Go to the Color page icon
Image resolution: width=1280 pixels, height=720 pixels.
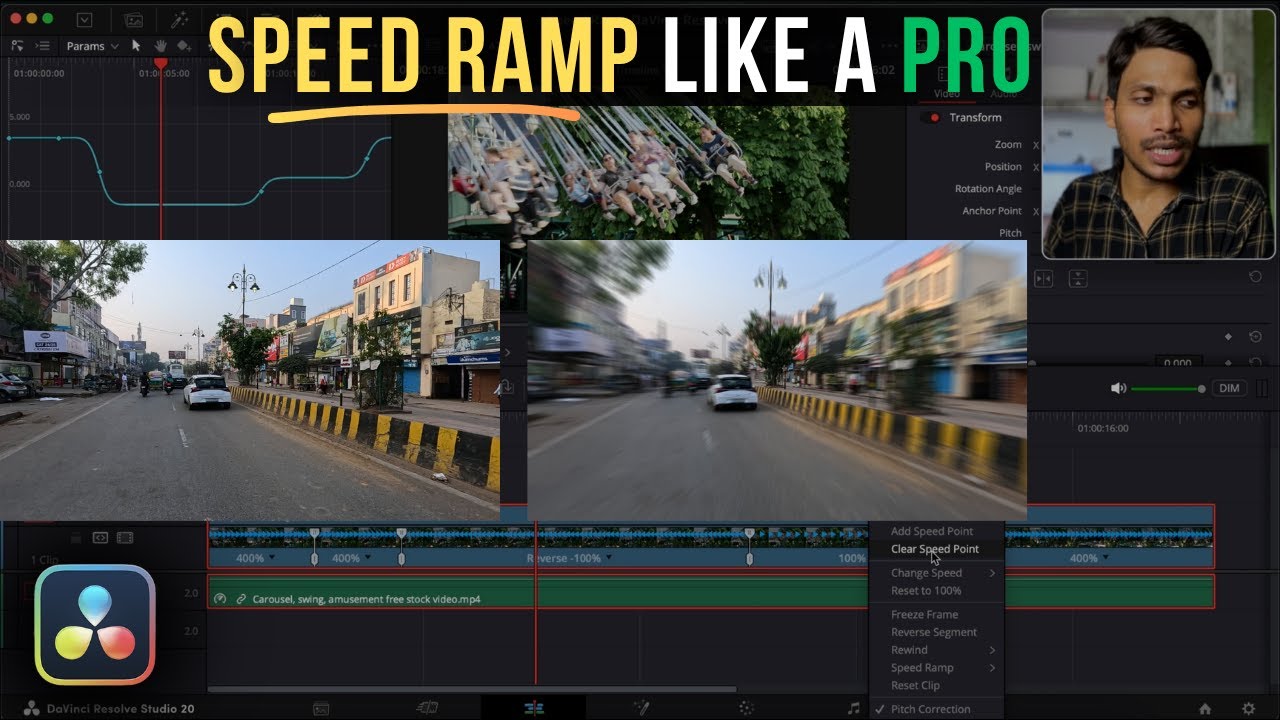tap(746, 708)
